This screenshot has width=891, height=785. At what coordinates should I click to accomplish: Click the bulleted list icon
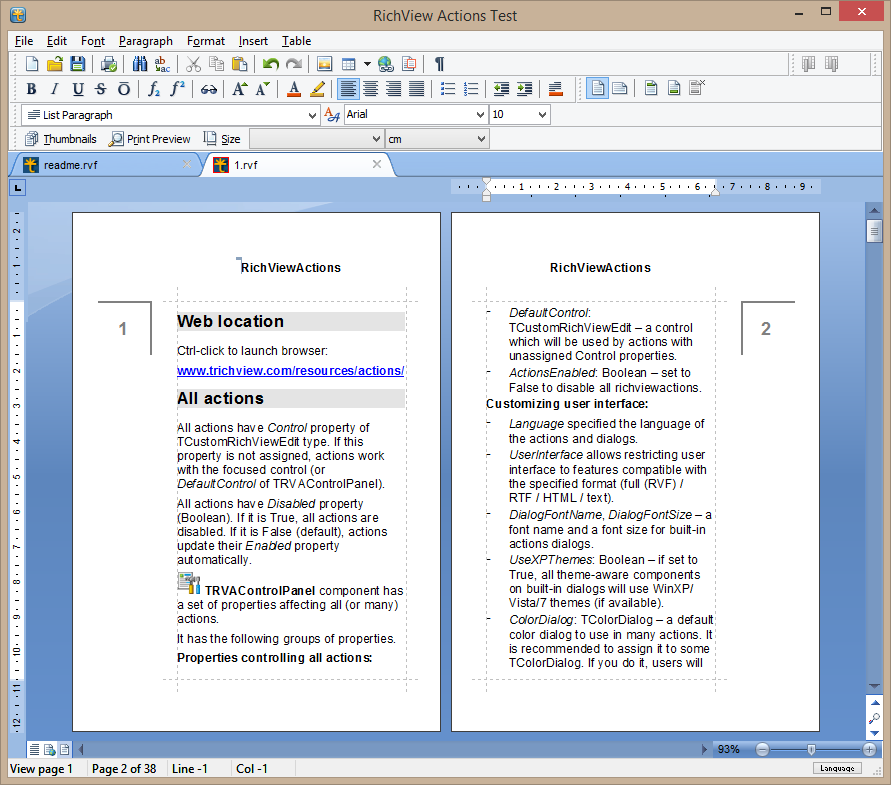pyautogui.click(x=449, y=89)
